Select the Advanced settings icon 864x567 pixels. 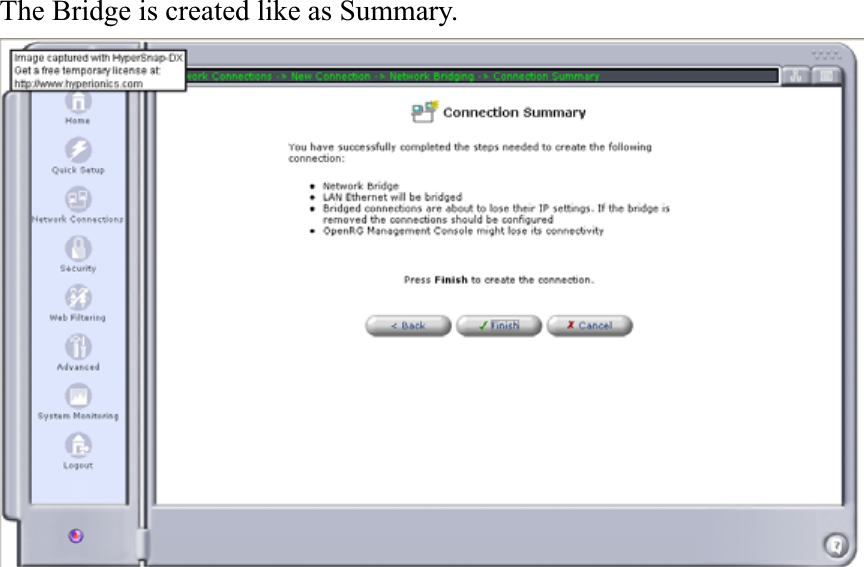pos(78,347)
